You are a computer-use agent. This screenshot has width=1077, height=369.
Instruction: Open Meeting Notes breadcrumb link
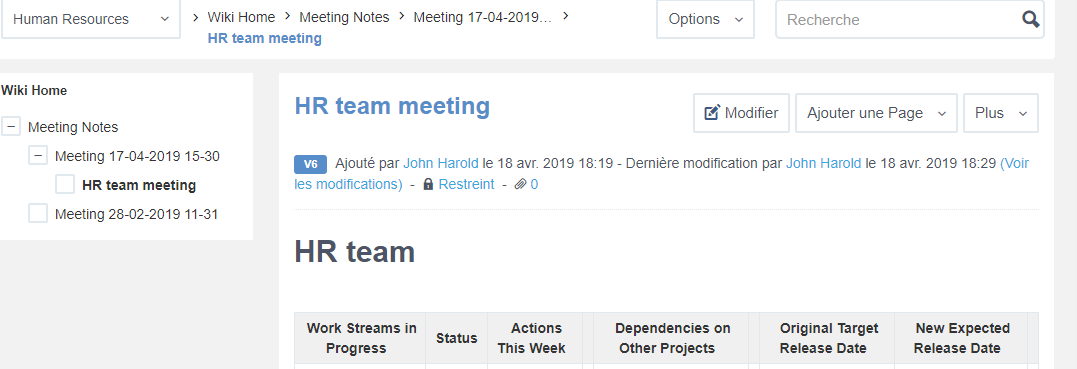click(344, 17)
